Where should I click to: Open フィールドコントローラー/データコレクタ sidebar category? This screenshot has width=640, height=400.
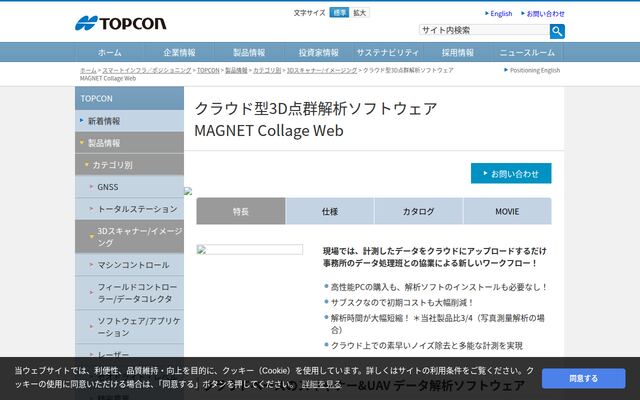[x=129, y=293]
